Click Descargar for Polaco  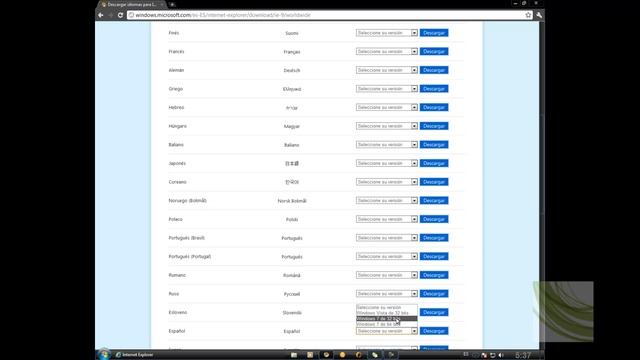click(x=434, y=219)
